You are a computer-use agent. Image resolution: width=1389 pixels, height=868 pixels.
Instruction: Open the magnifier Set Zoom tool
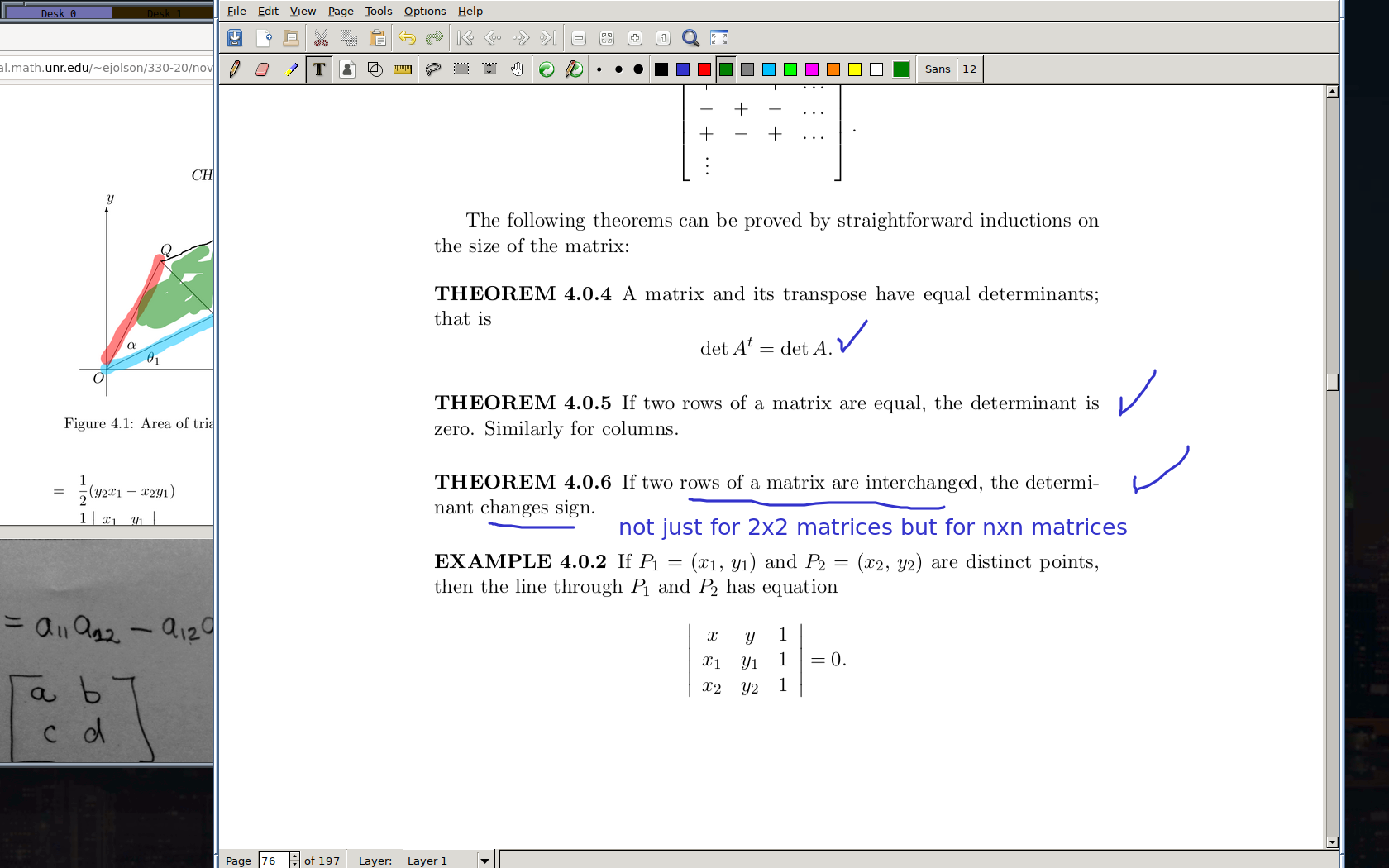pos(690,38)
